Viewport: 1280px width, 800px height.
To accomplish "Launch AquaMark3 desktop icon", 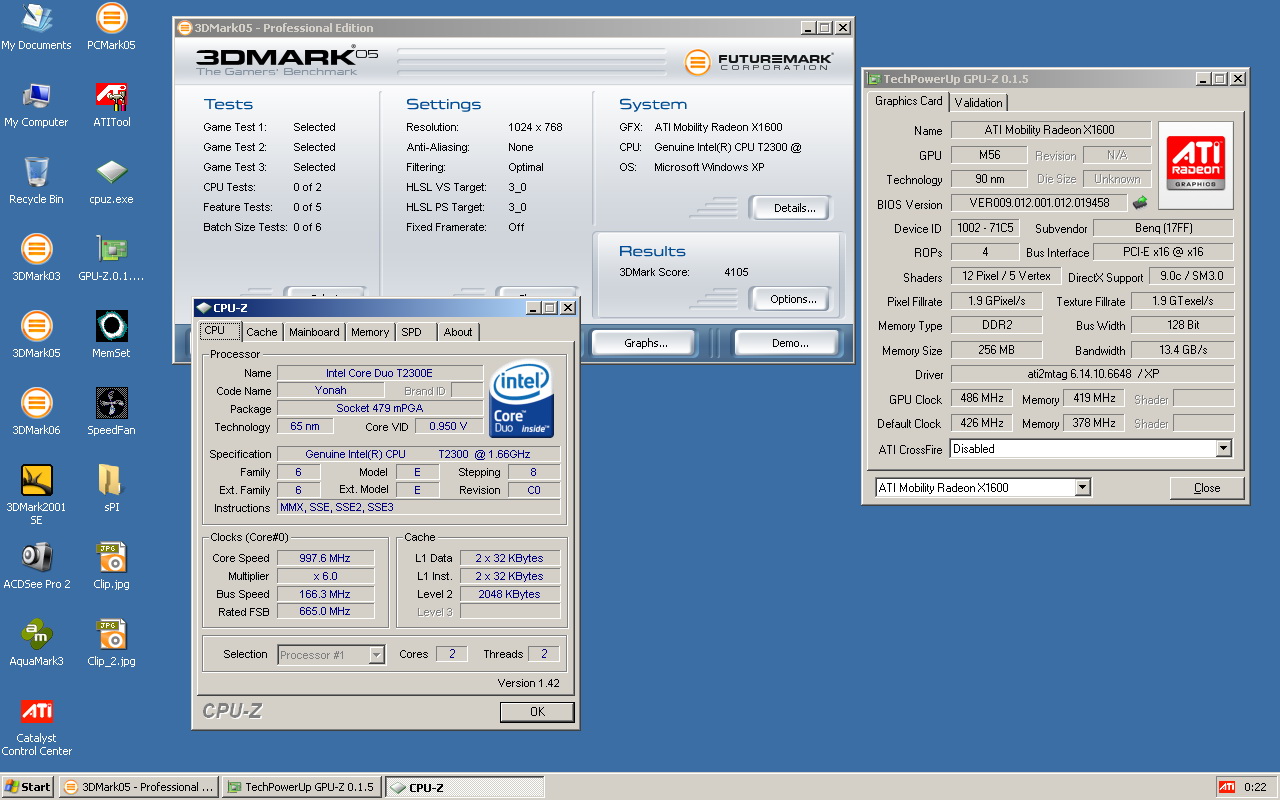I will pyautogui.click(x=36, y=643).
